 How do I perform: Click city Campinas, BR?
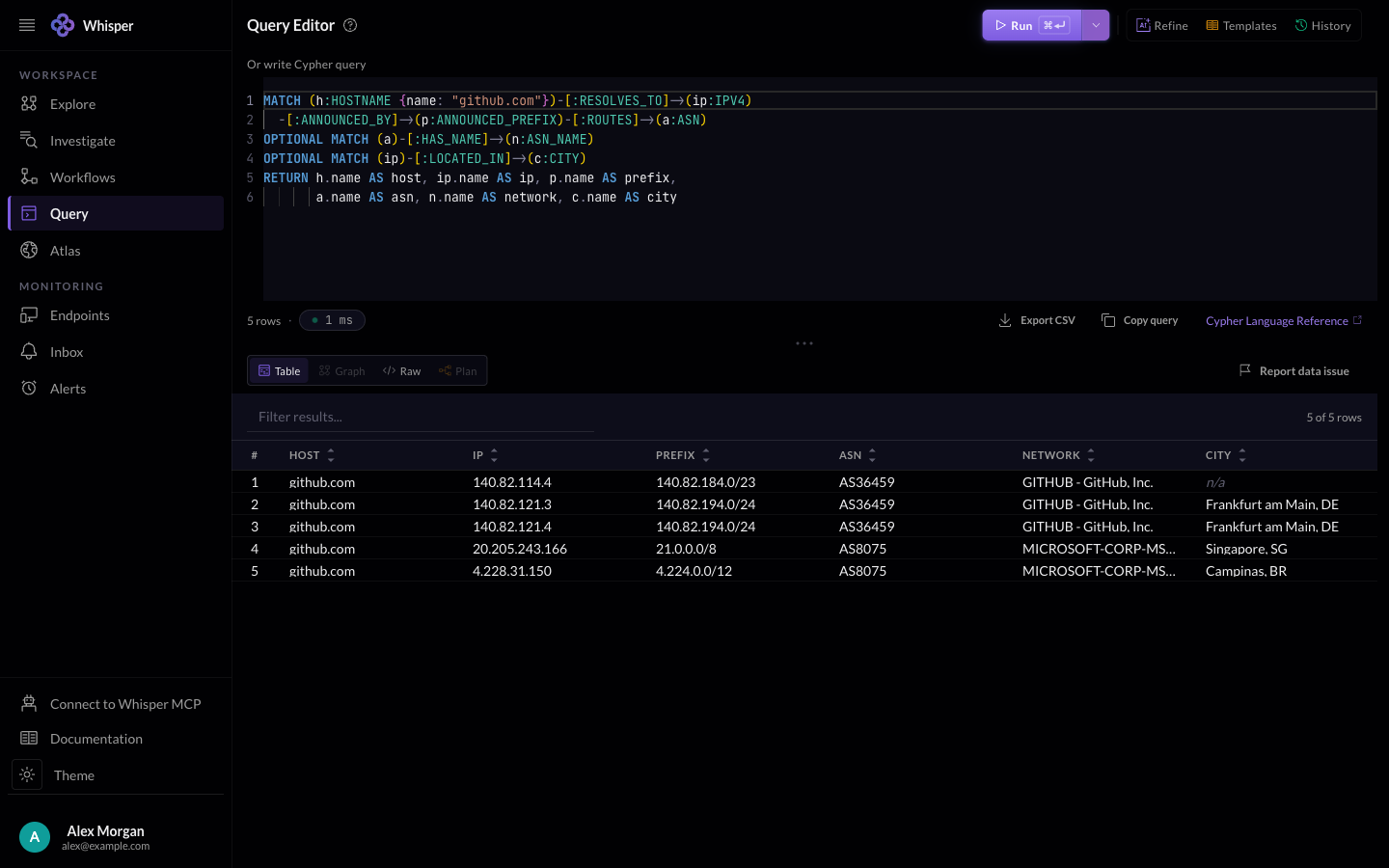pyautogui.click(x=1246, y=571)
